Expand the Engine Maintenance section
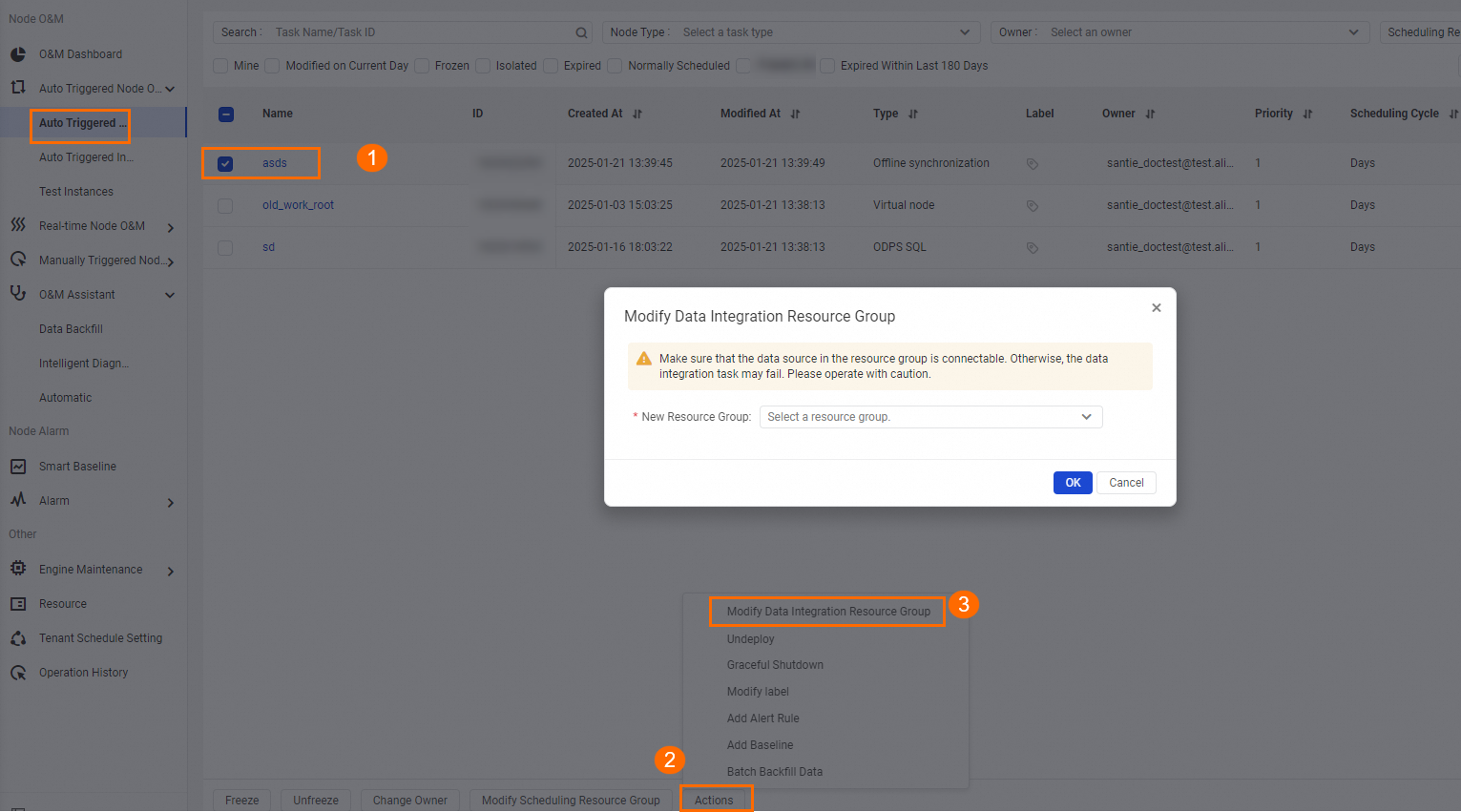 coord(171,571)
